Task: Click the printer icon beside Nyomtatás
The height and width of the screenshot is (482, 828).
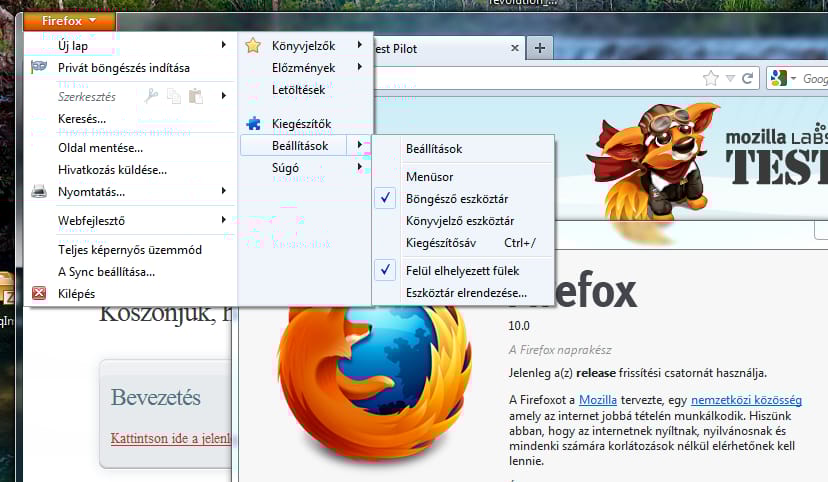Action: 39,191
